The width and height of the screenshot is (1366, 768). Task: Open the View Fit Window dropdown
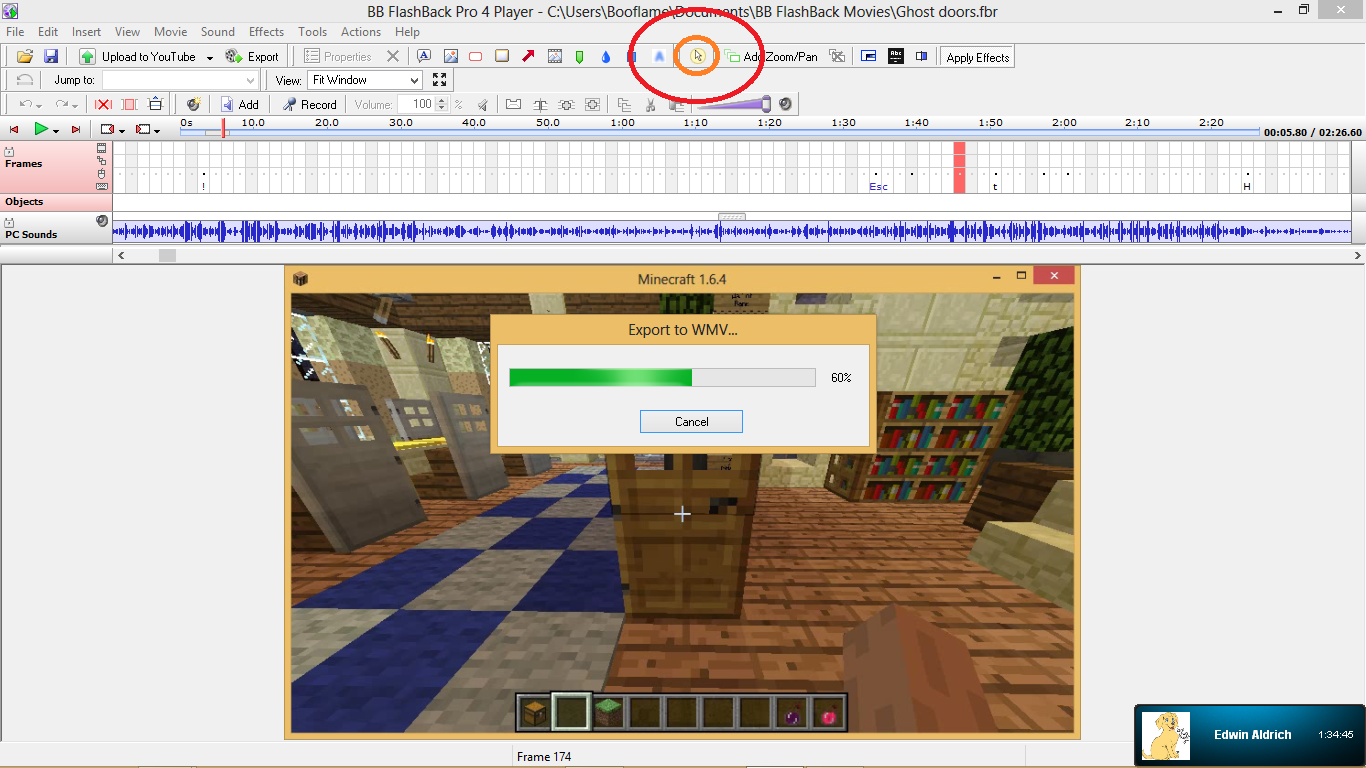tap(364, 80)
